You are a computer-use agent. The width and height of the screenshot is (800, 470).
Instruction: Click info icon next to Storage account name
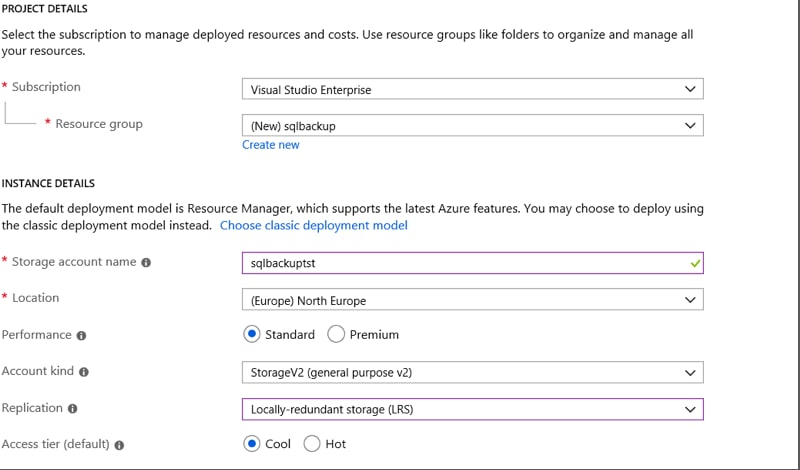(146, 262)
